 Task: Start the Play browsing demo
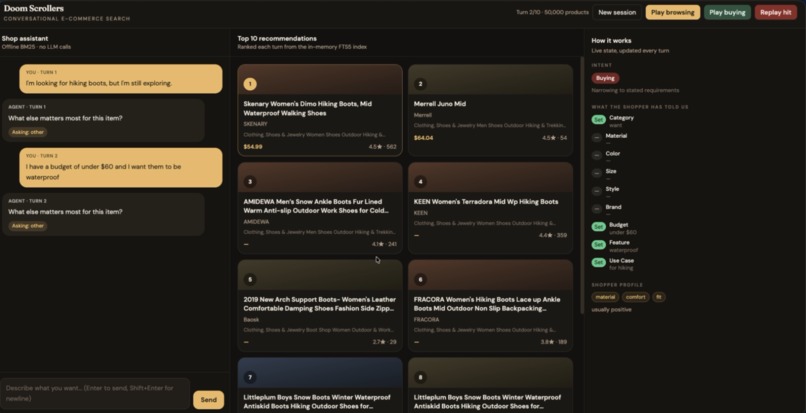(x=672, y=12)
